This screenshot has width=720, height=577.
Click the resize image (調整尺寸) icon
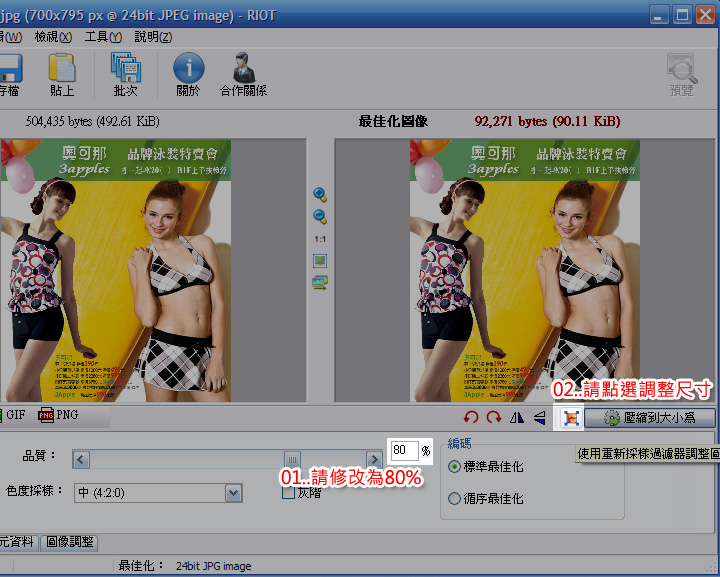[571, 418]
